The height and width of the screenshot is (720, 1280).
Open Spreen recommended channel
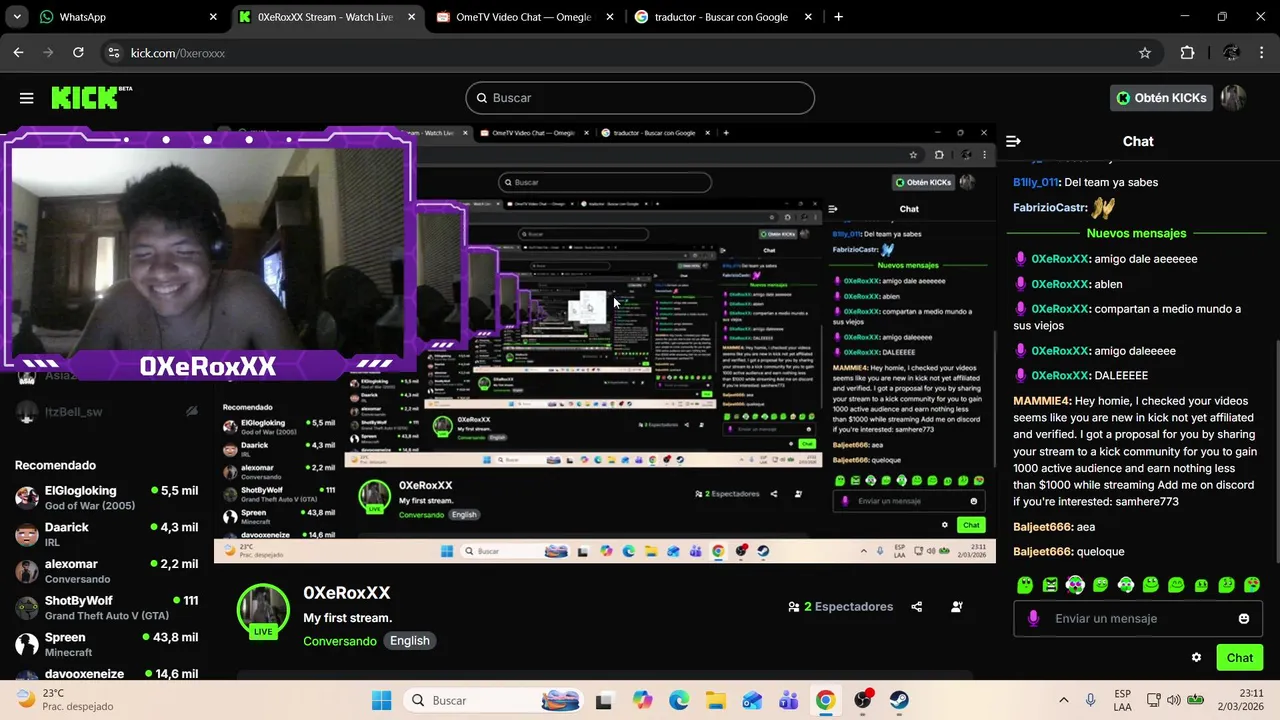tap(106, 644)
